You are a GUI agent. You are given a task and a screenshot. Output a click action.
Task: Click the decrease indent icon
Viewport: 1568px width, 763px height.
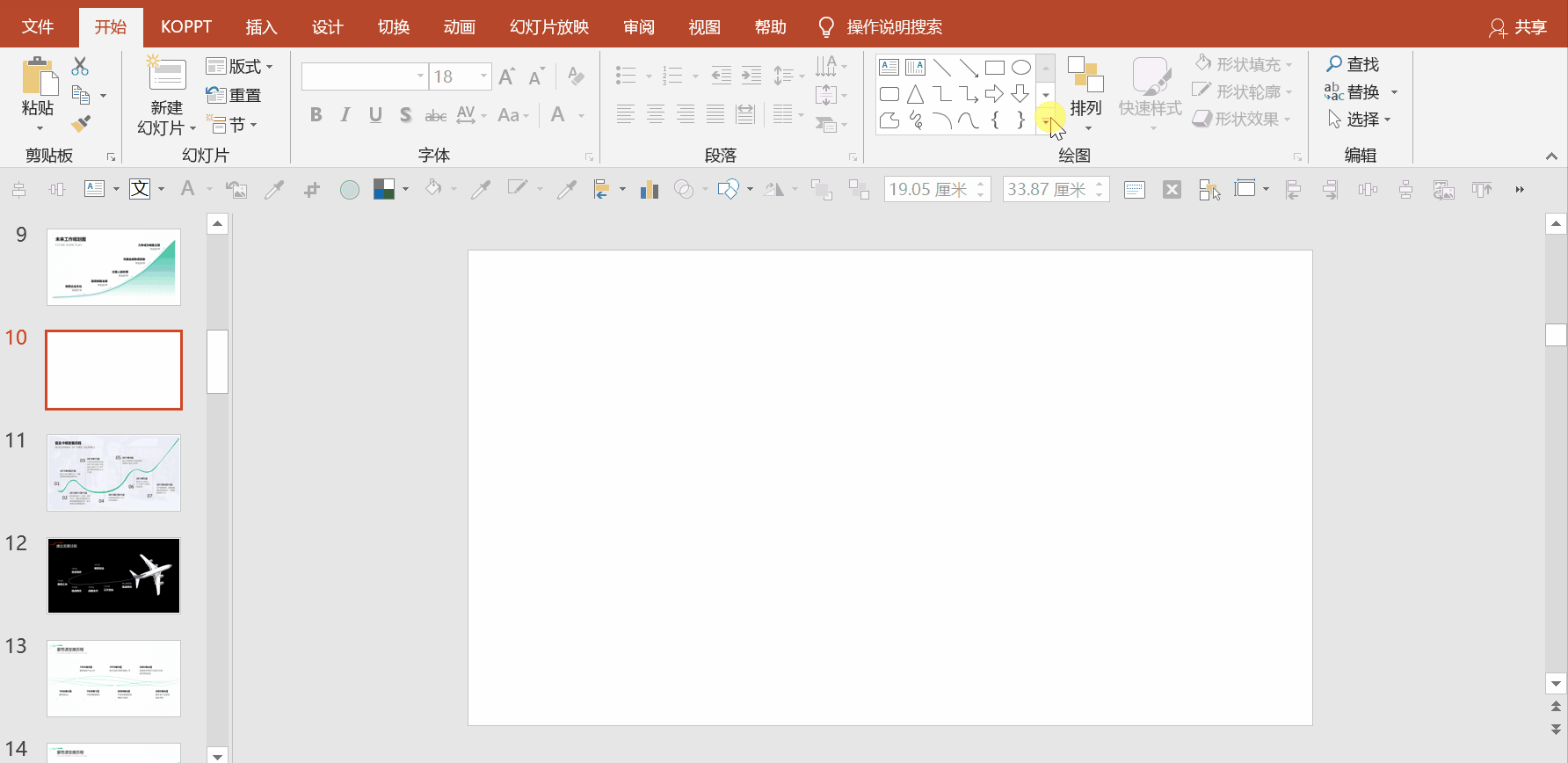tap(721, 76)
